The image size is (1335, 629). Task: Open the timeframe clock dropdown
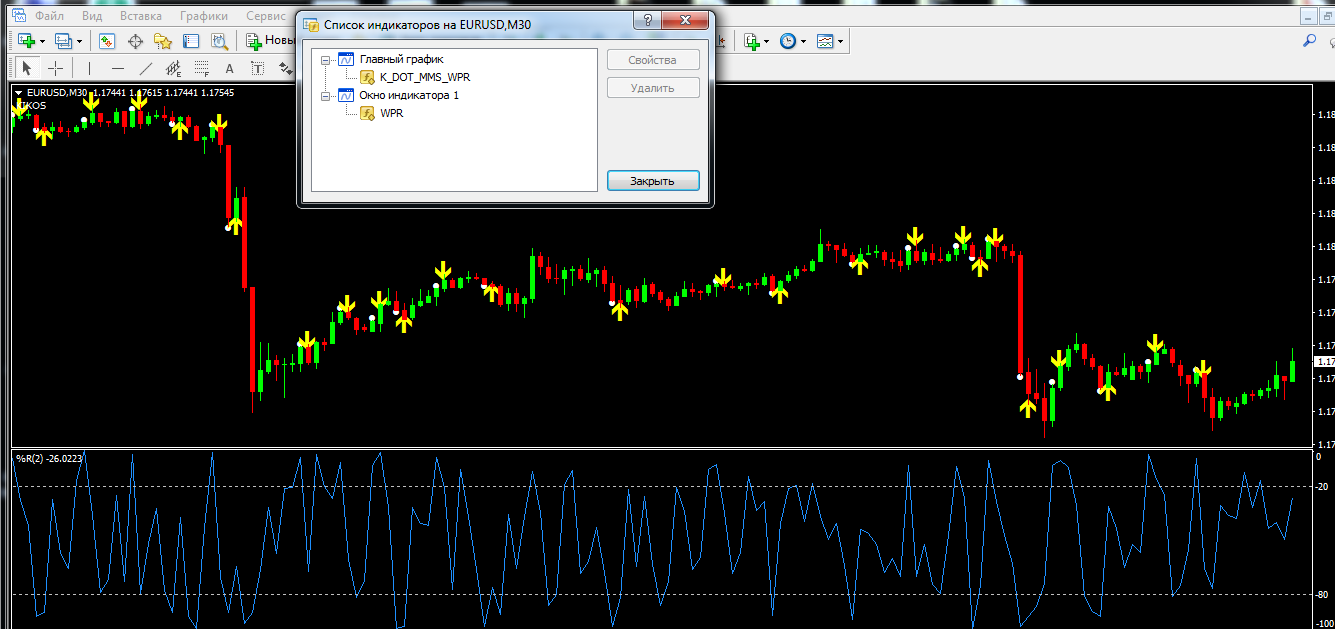click(x=803, y=41)
